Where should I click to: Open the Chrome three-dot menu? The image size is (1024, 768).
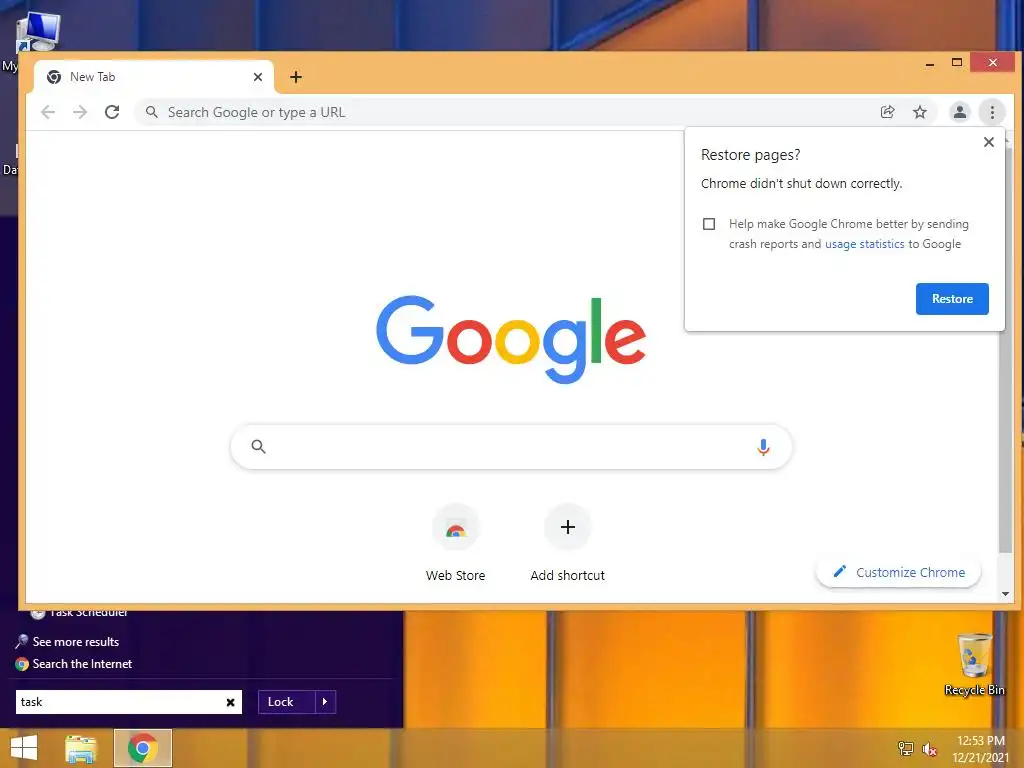[x=992, y=112]
